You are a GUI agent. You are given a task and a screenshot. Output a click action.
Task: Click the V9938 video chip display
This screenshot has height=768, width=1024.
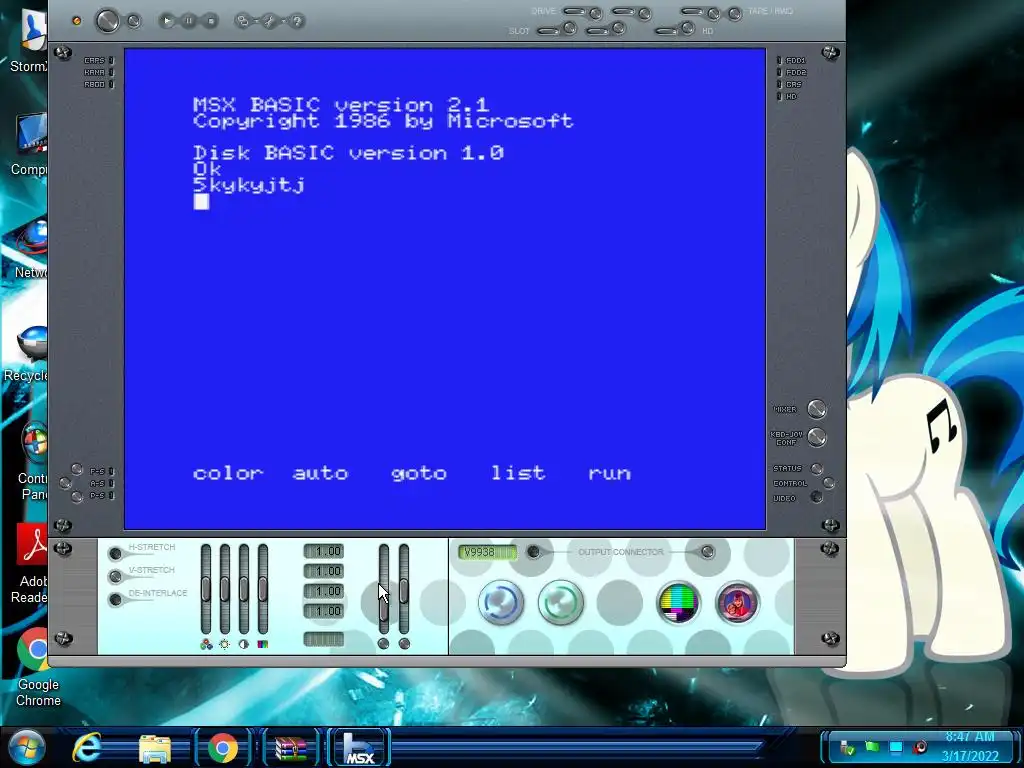pyautogui.click(x=487, y=552)
